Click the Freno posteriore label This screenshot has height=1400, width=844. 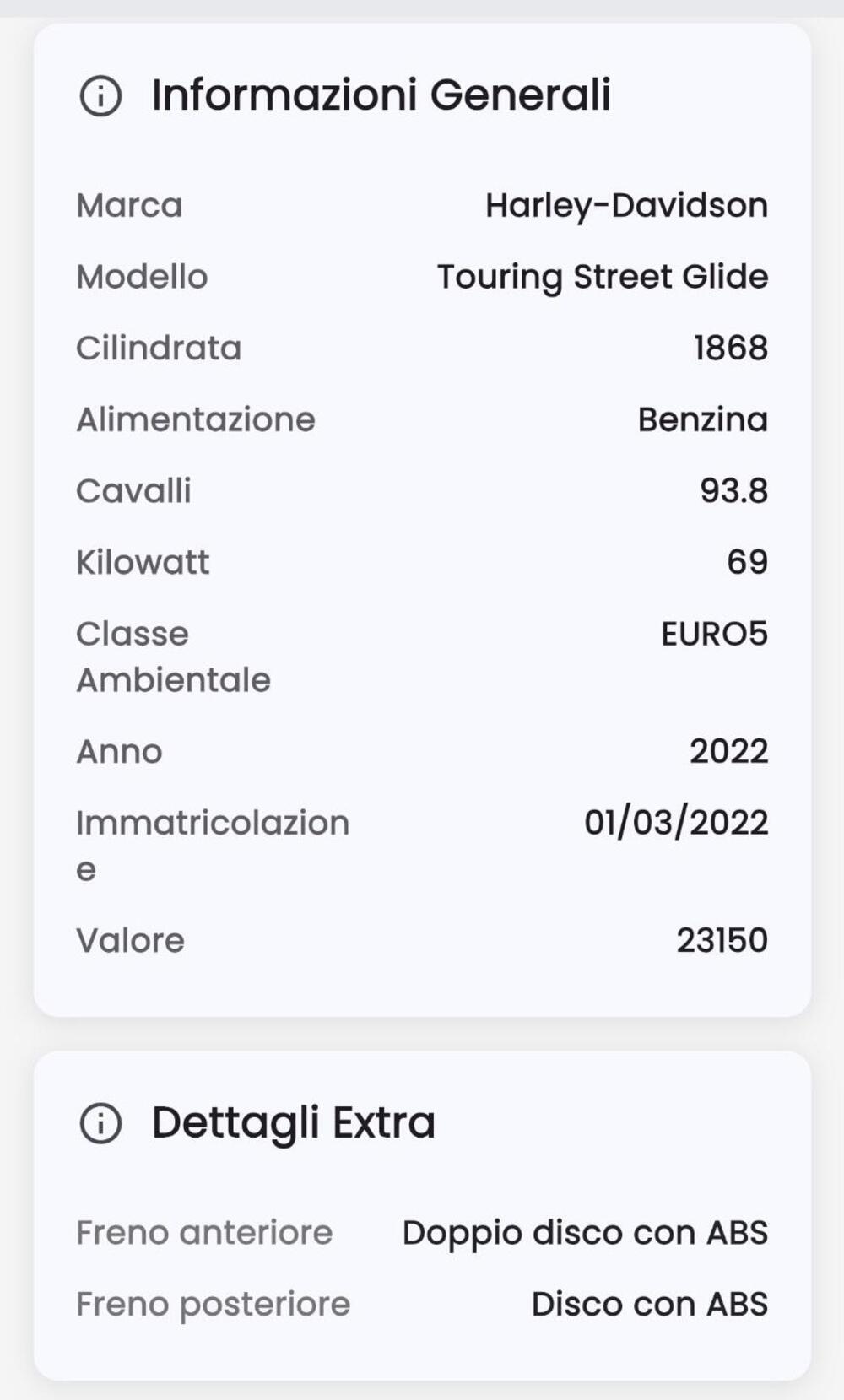click(x=213, y=1305)
